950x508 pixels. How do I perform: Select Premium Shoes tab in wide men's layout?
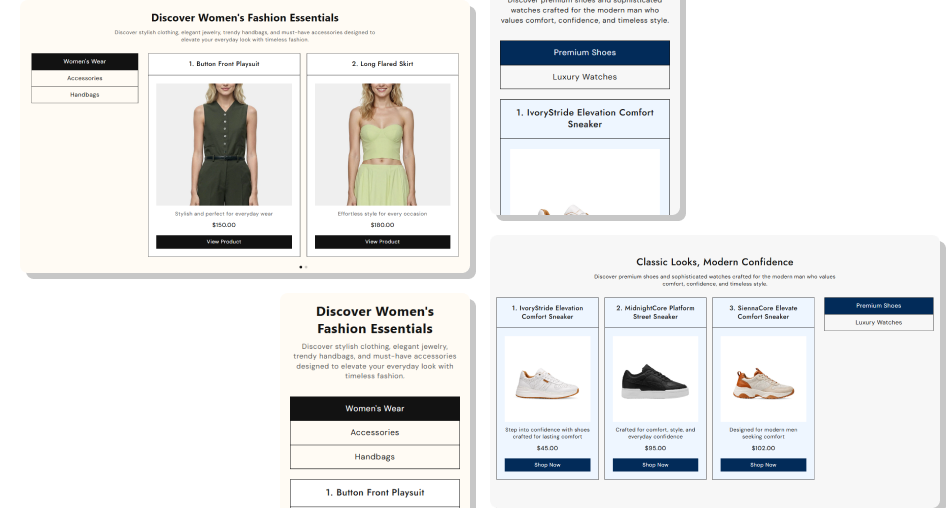(879, 306)
